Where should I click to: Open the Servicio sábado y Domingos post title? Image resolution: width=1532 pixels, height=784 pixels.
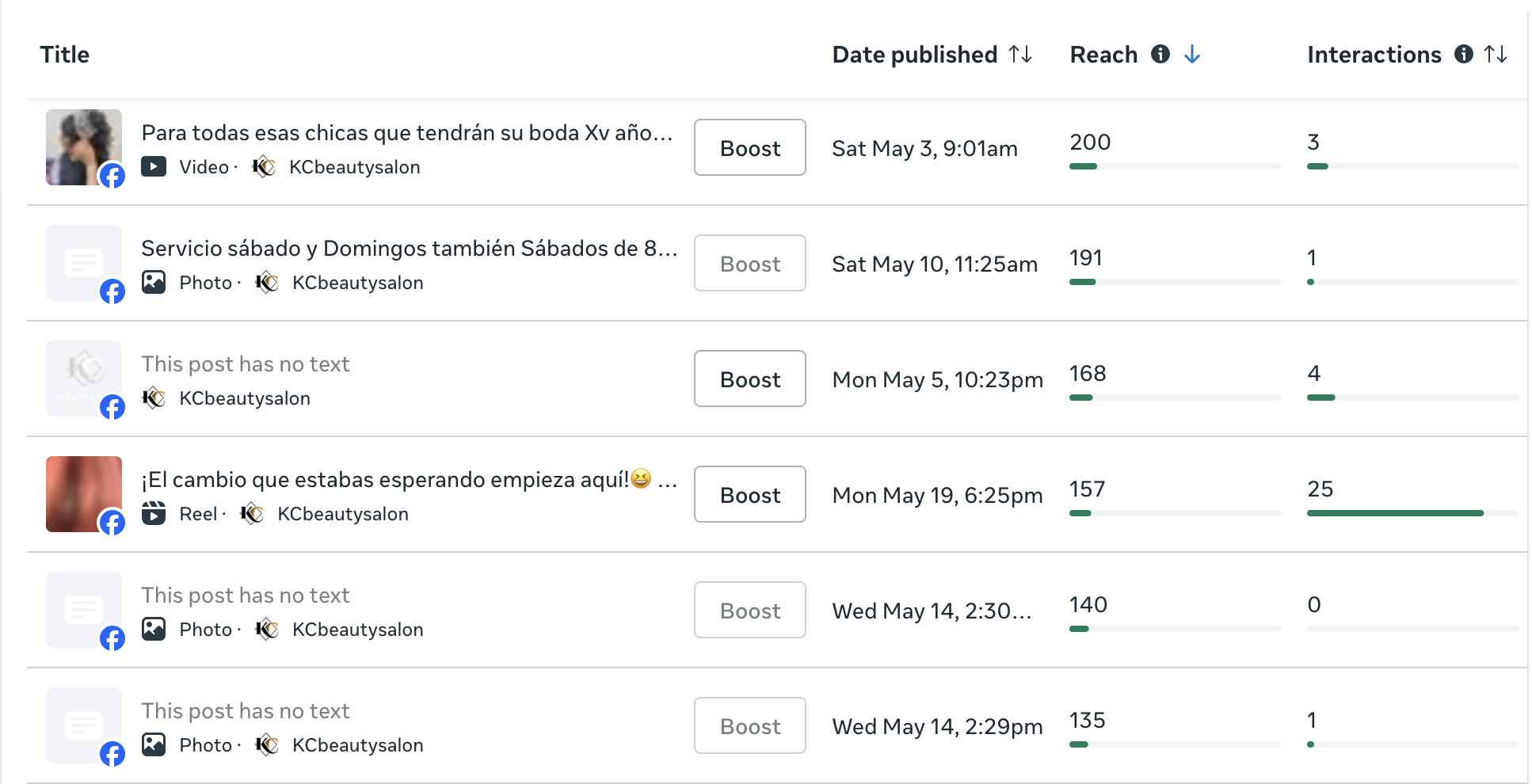(x=410, y=248)
